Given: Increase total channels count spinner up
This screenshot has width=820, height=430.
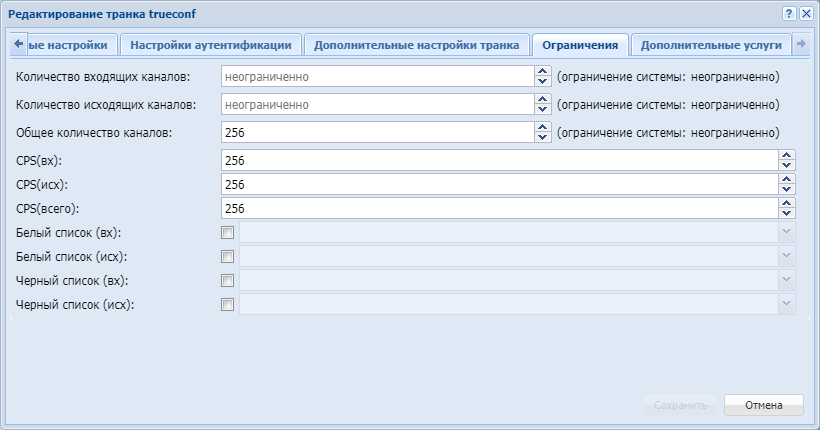Looking at the screenshot, I should point(543,127).
